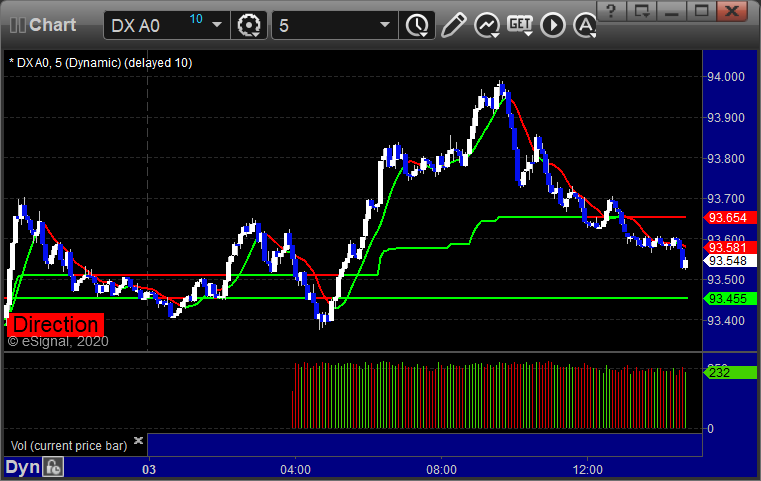Click the help question mark button
Screen dimensions: 761x481
tap(611, 10)
